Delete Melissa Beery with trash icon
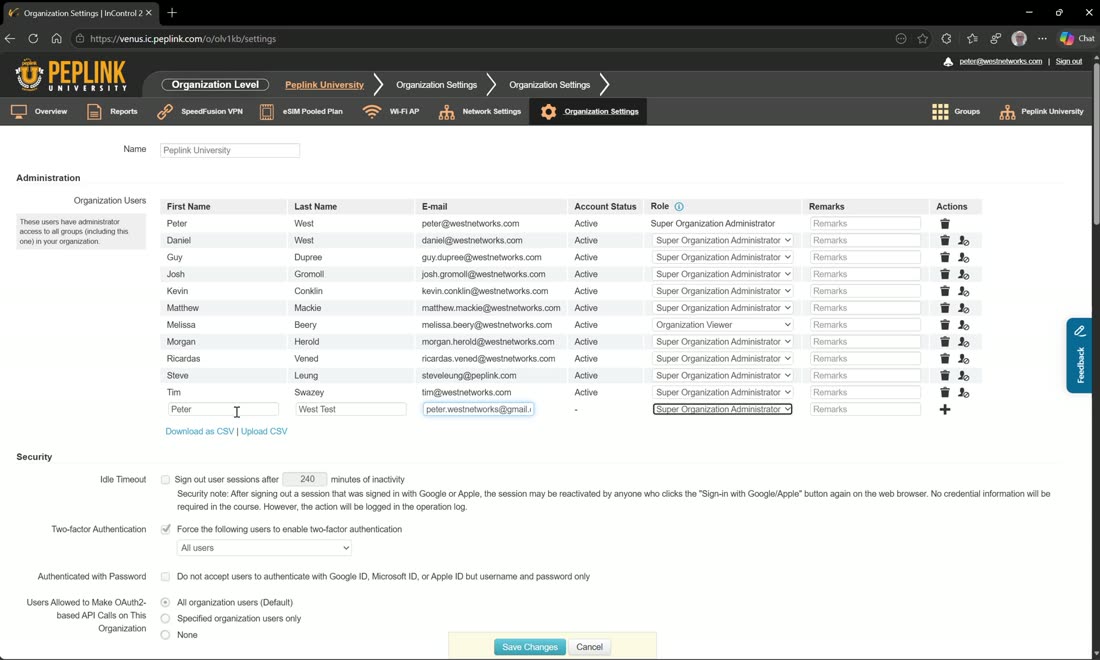 click(944, 325)
